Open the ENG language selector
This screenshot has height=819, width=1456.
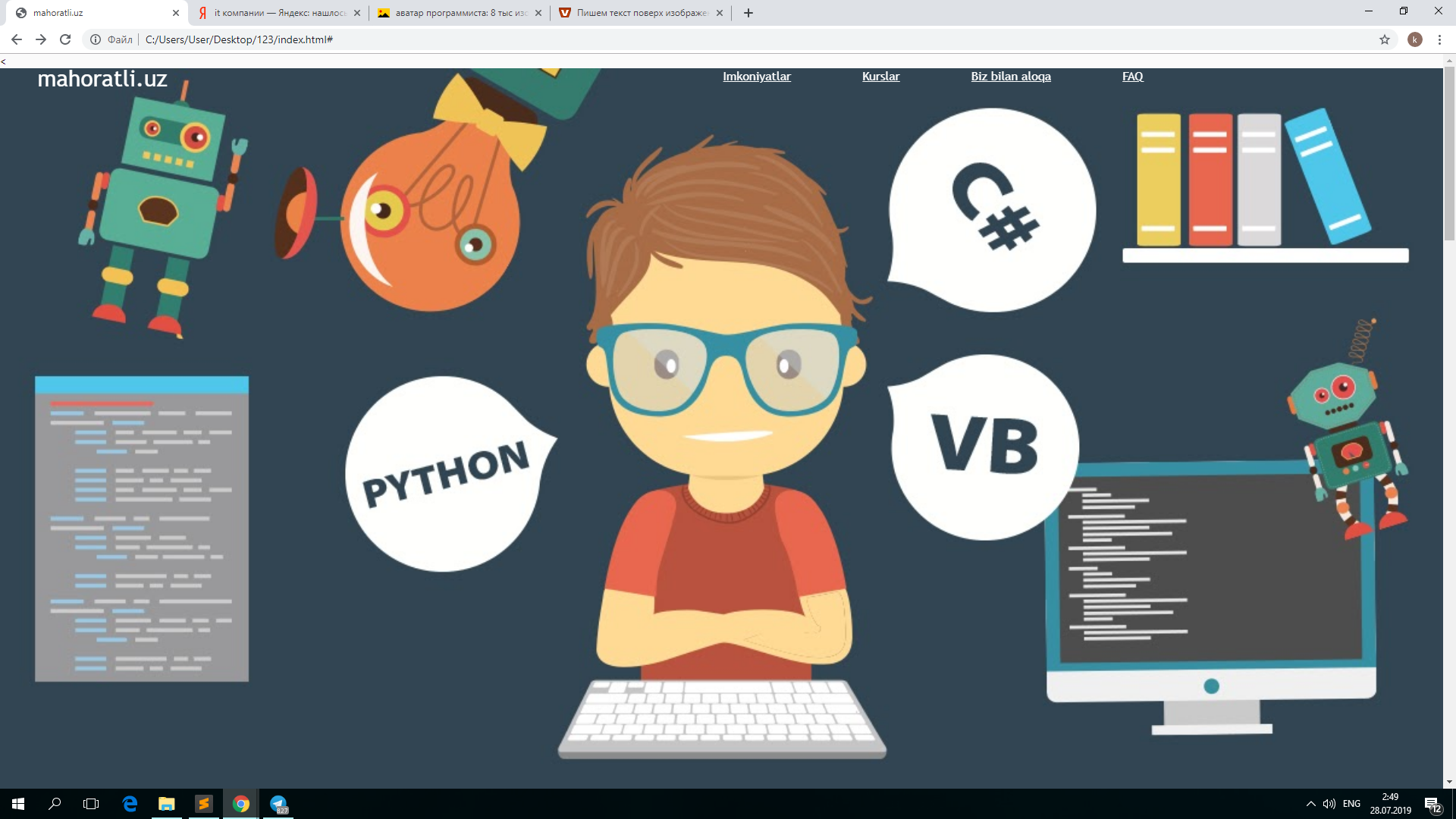[x=1351, y=804]
